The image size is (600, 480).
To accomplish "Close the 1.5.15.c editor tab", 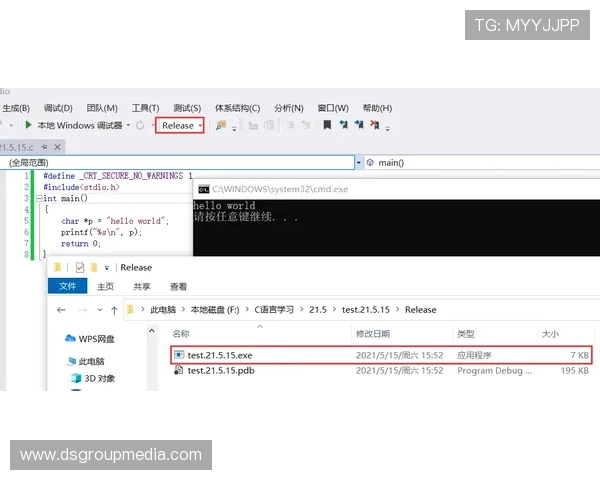I will 57,147.
